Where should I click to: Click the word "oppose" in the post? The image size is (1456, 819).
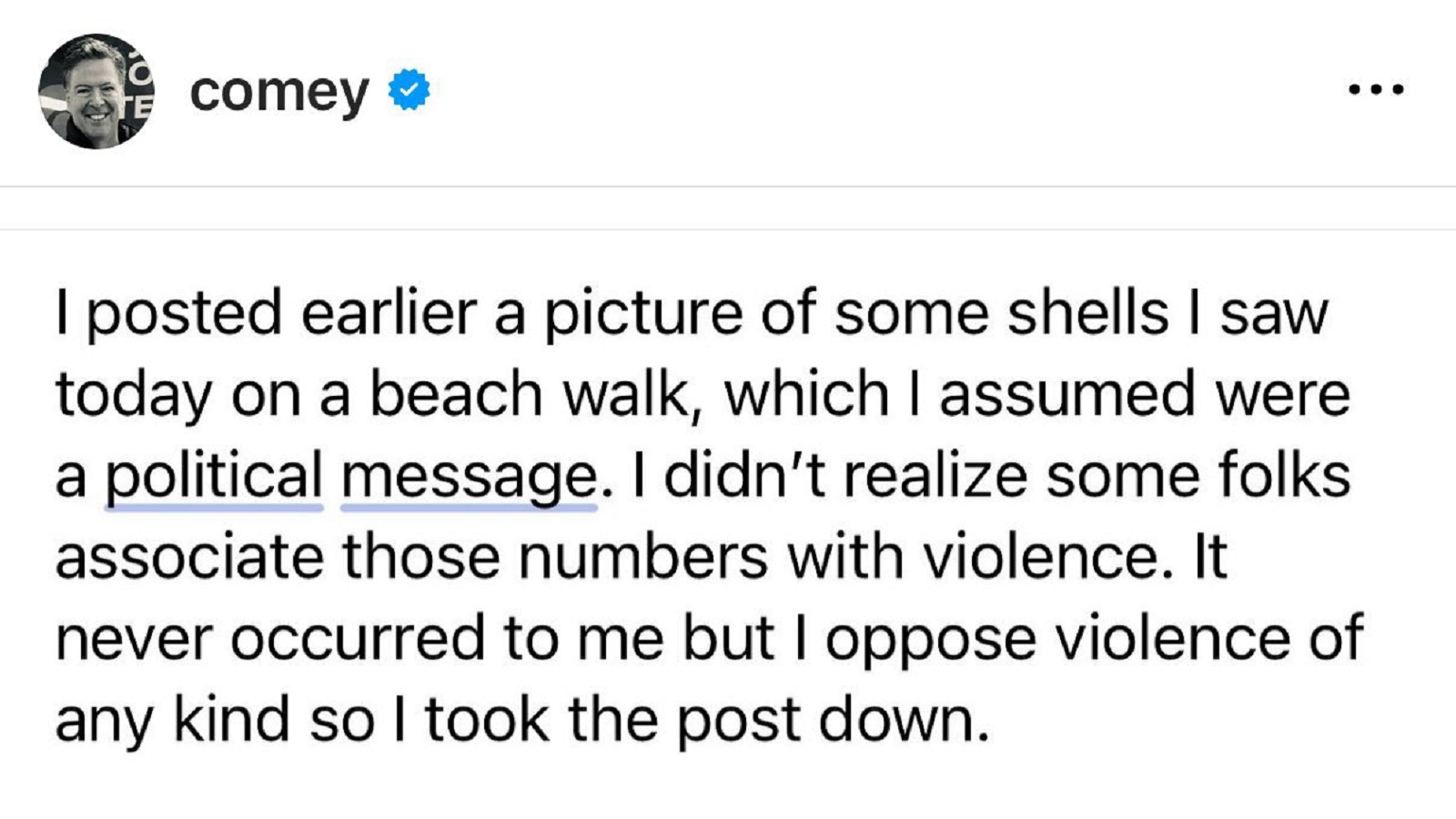[x=930, y=638]
